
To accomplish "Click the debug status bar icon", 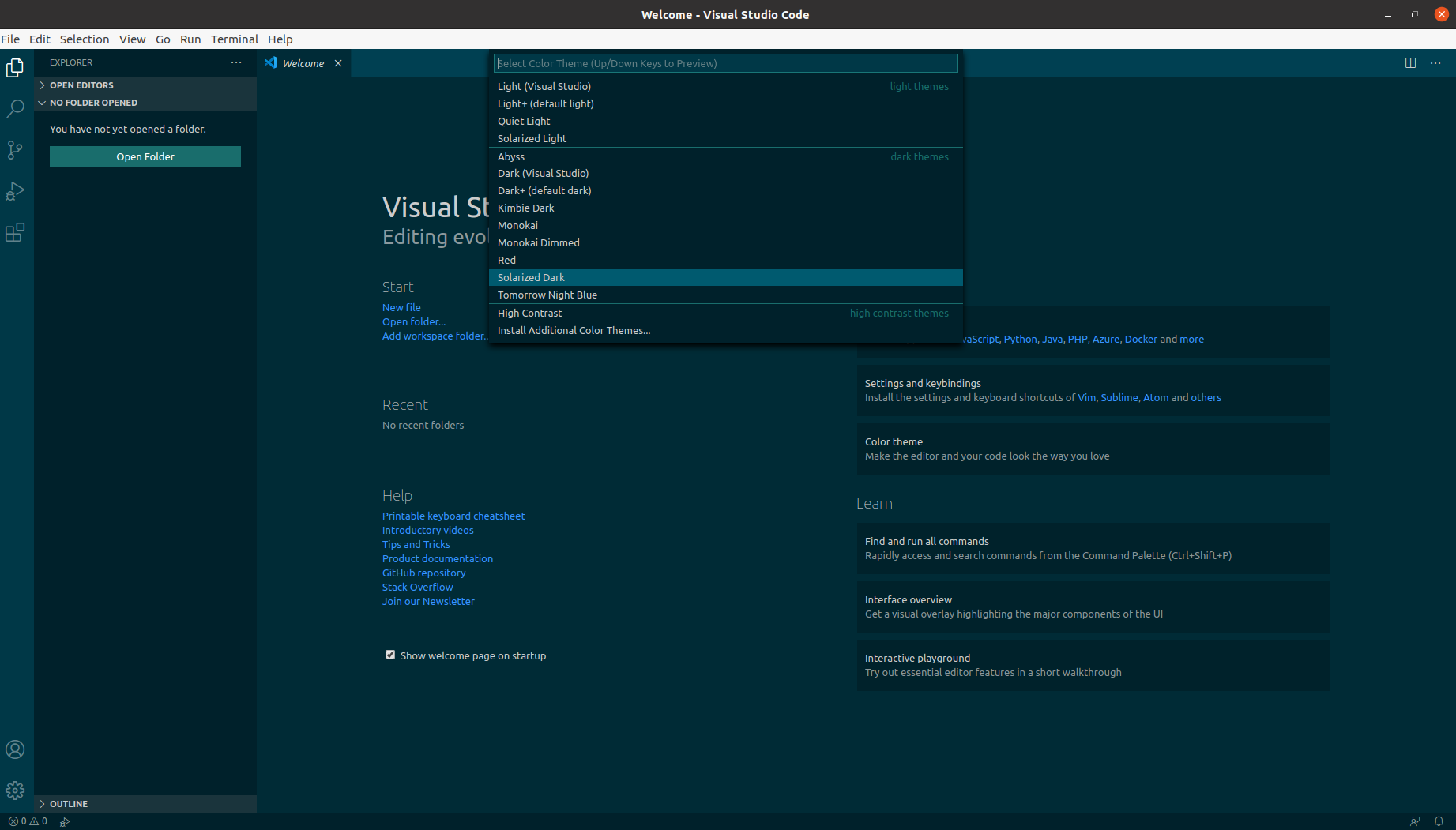I will tap(65, 821).
